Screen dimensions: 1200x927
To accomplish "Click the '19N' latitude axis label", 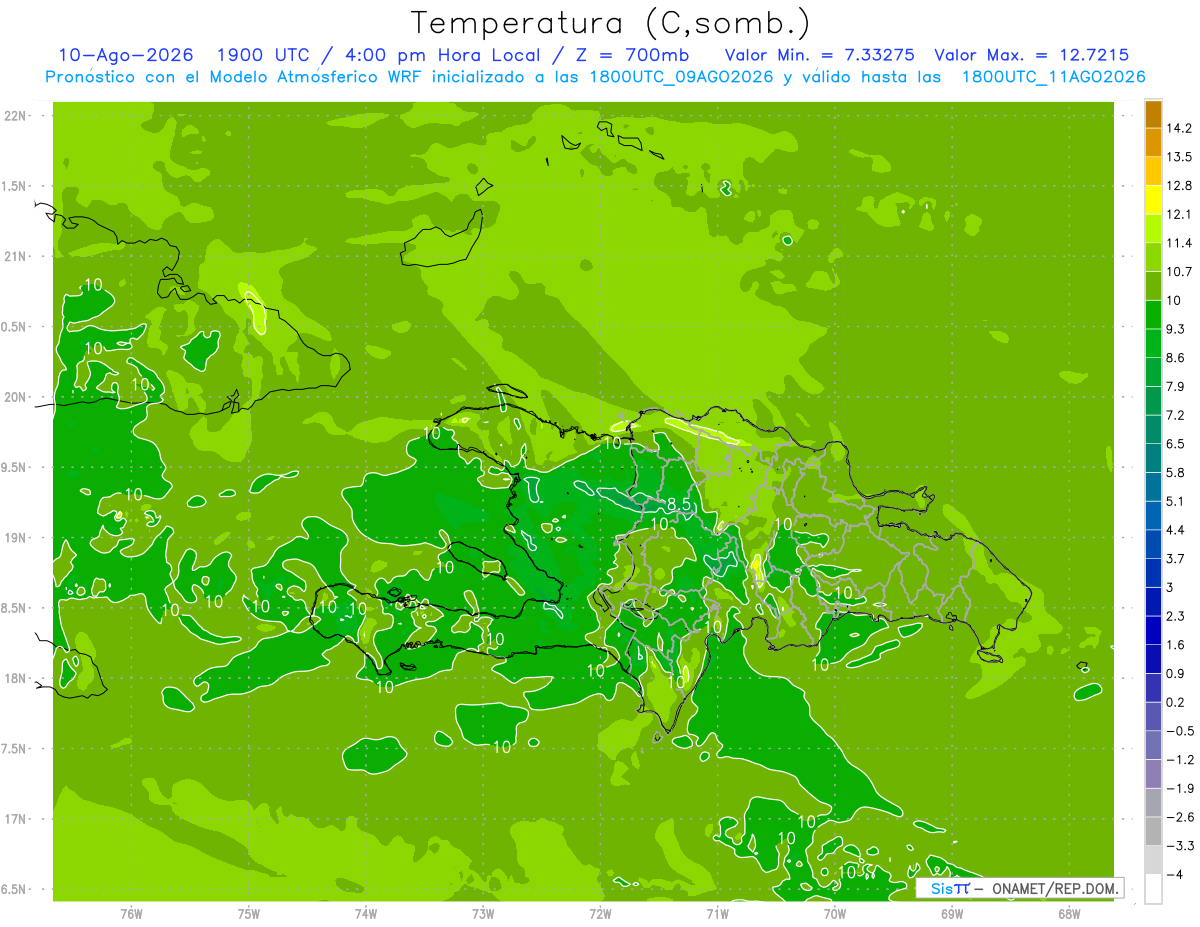I will pos(14,537).
